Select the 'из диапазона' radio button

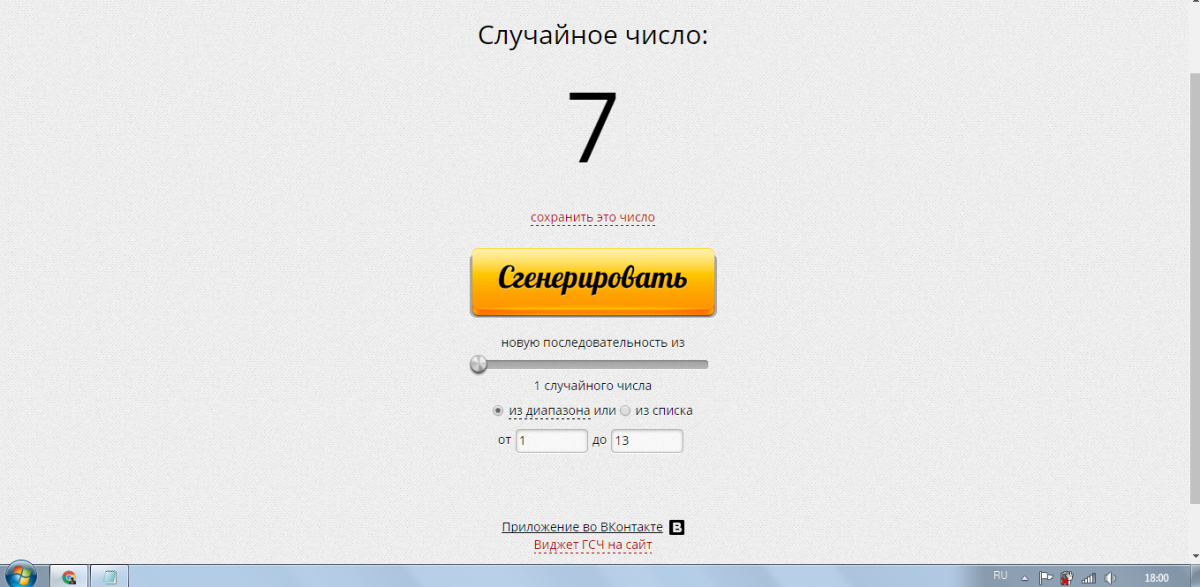pyautogui.click(x=498, y=410)
